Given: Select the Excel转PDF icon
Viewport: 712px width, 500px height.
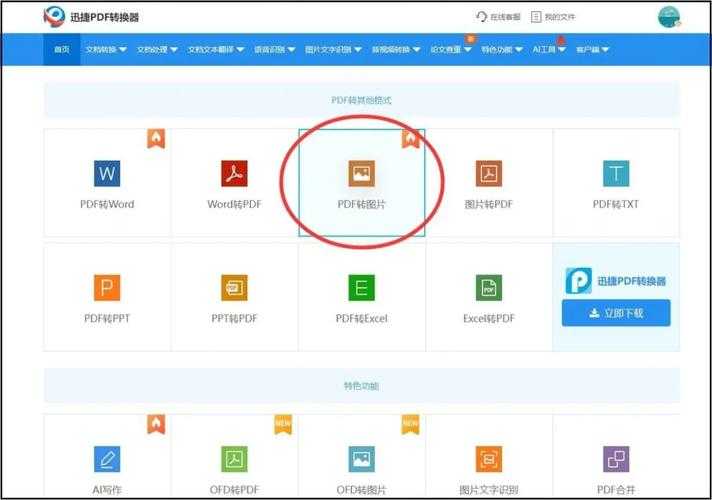Looking at the screenshot, I should point(489,287).
